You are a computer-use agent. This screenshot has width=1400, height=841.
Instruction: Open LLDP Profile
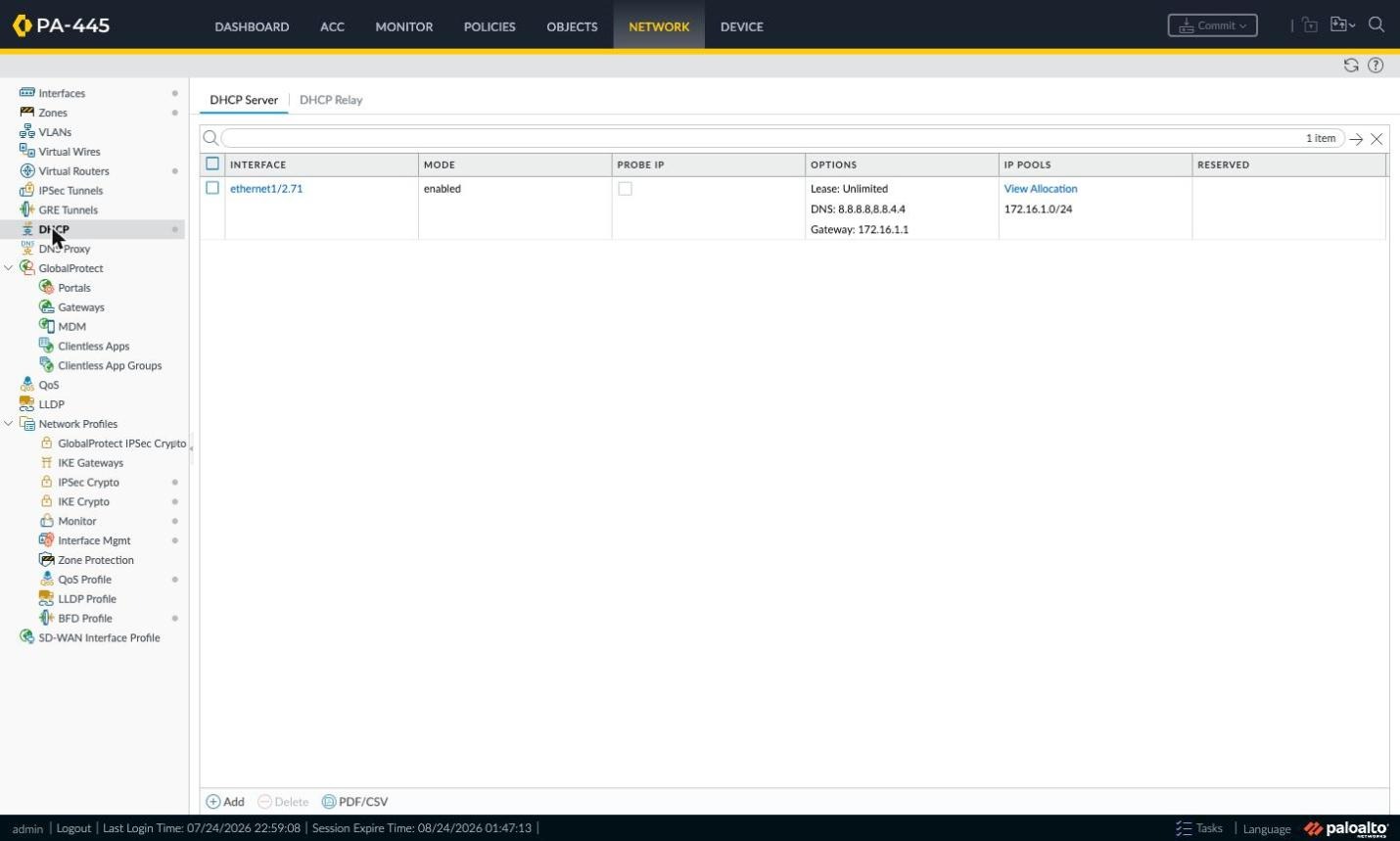click(x=87, y=599)
